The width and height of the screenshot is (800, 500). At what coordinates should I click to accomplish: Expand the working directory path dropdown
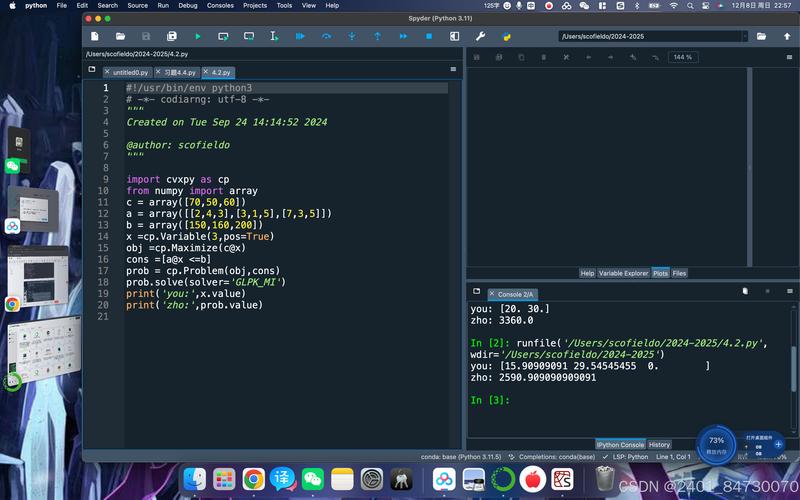tap(744, 37)
